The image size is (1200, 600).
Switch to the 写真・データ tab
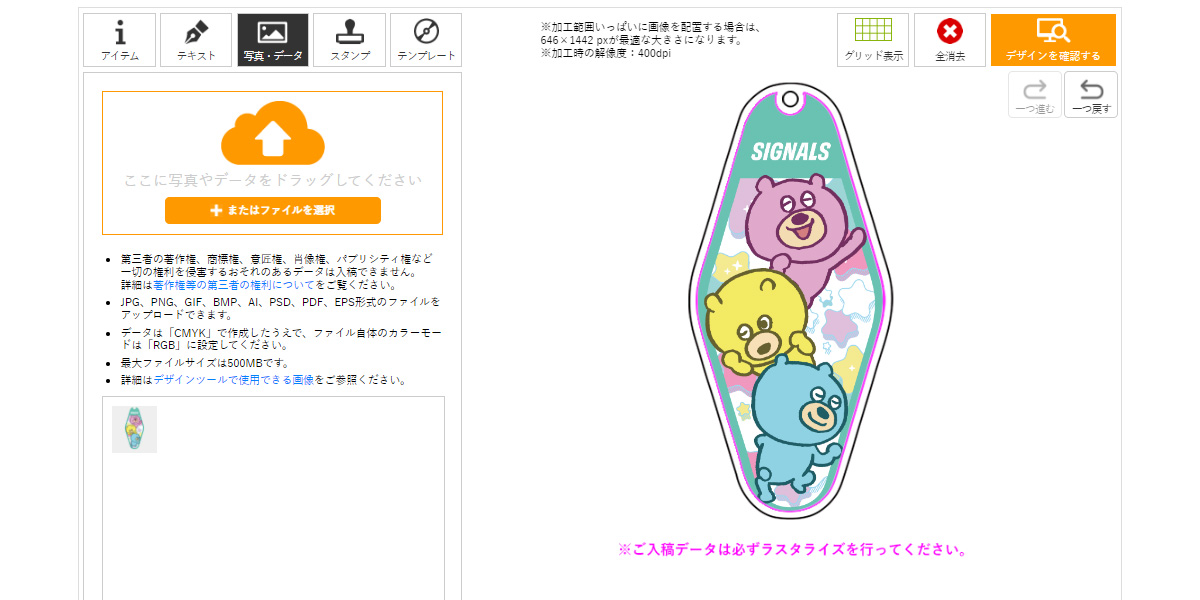[x=274, y=38]
